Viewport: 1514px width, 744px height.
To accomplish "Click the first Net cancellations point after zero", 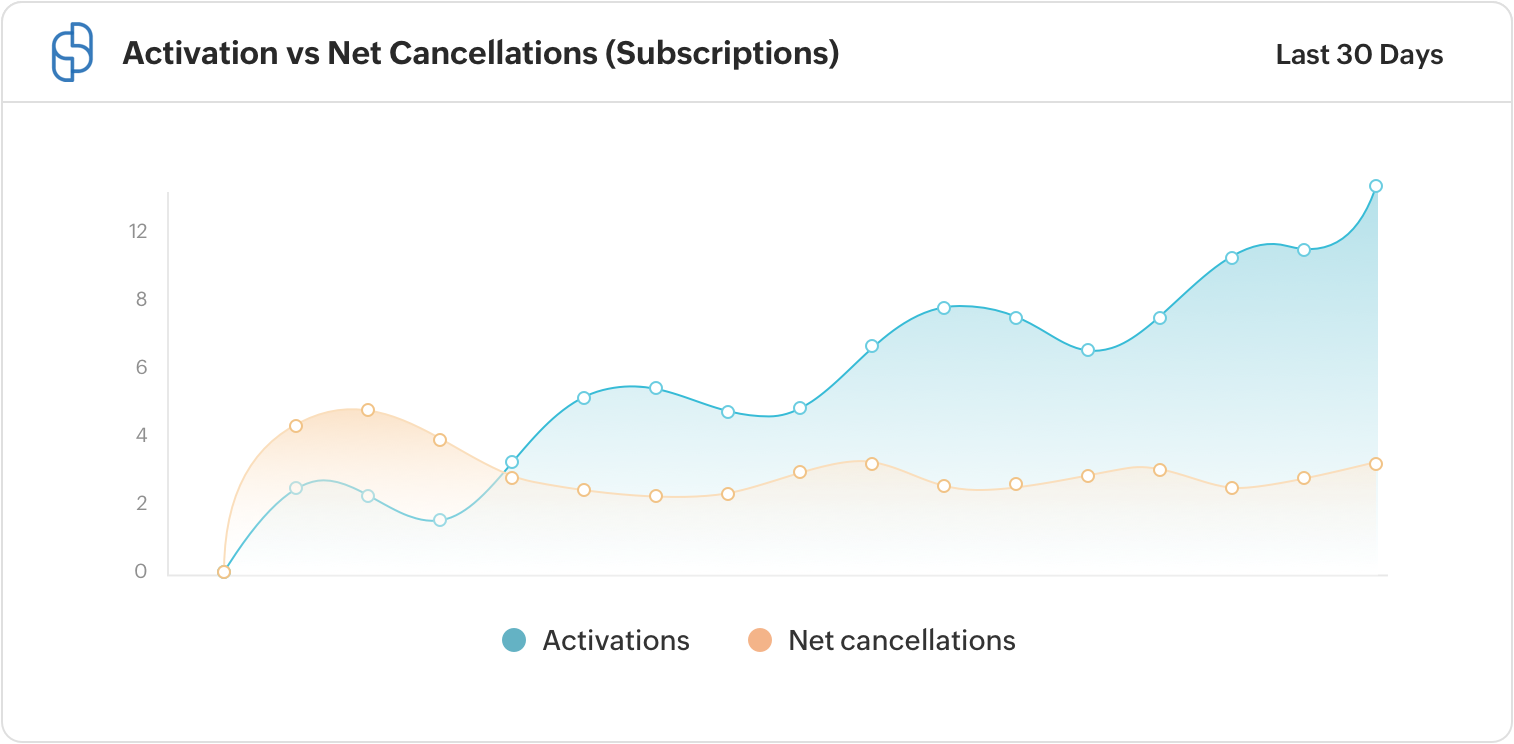I will (x=296, y=426).
